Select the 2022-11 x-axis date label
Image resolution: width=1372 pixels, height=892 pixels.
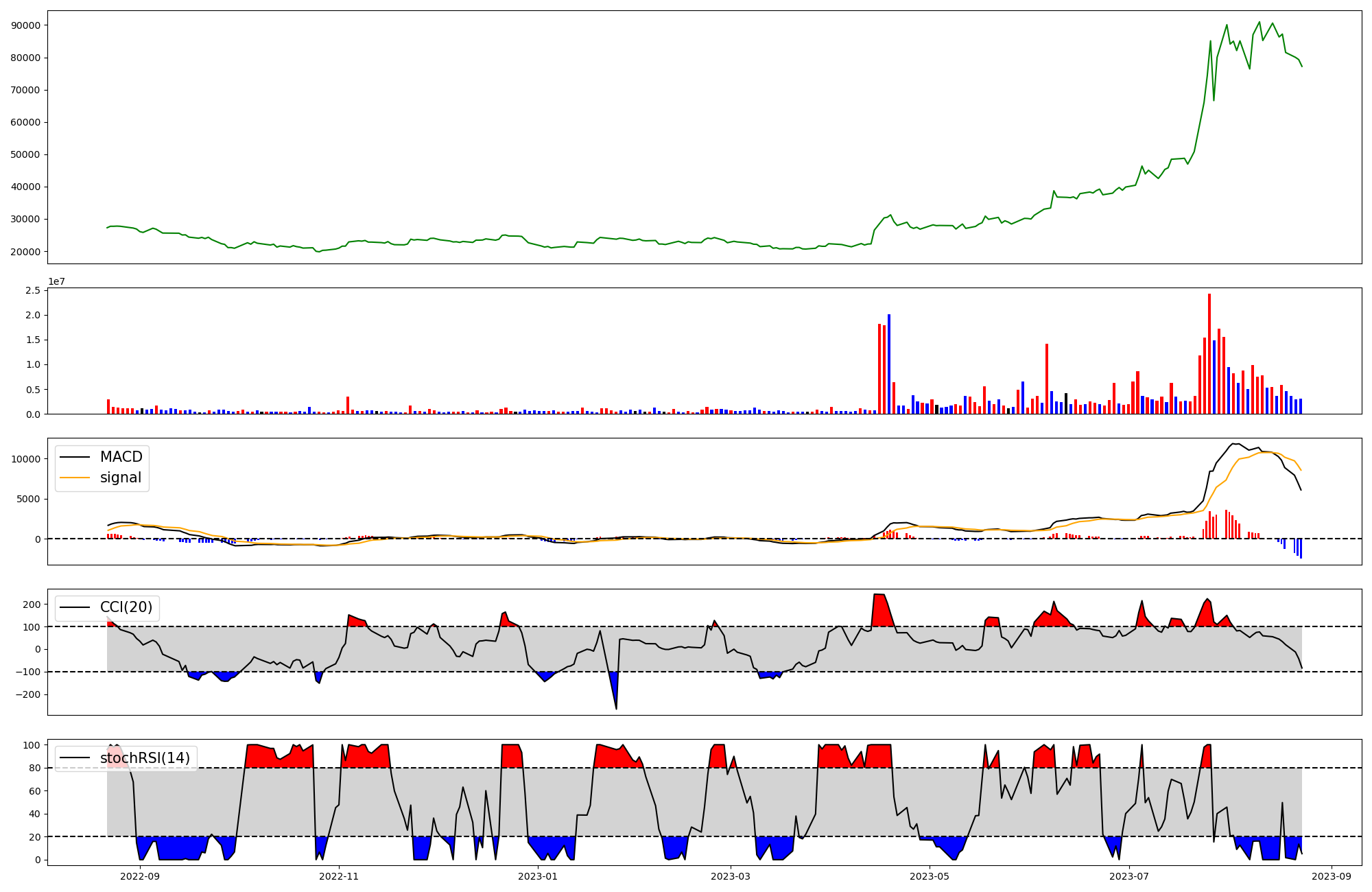(339, 876)
